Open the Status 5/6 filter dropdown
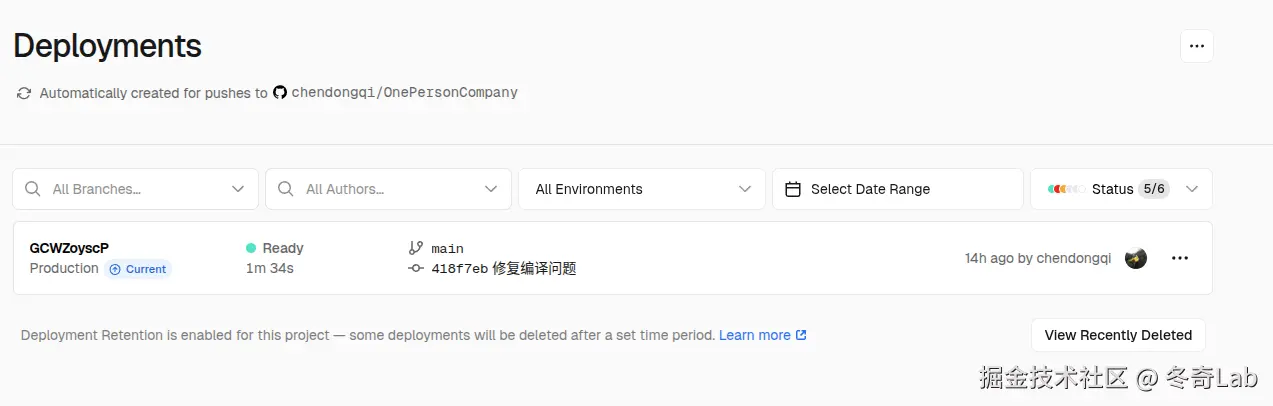Screen dimensions: 1273x406 pyautogui.click(x=1121, y=189)
